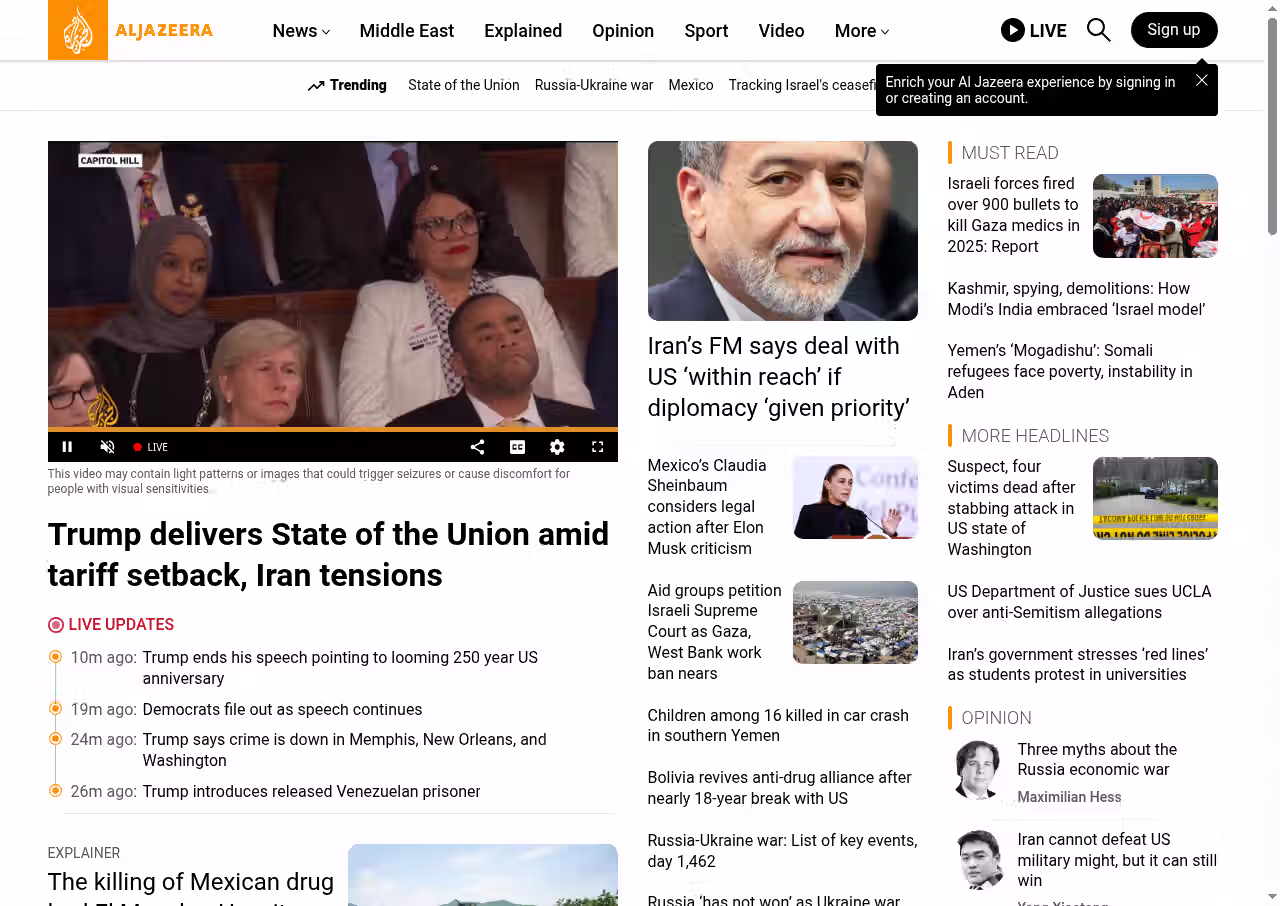The height and width of the screenshot is (906, 1280).
Task: Click the Trending arrow icon
Action: point(316,86)
